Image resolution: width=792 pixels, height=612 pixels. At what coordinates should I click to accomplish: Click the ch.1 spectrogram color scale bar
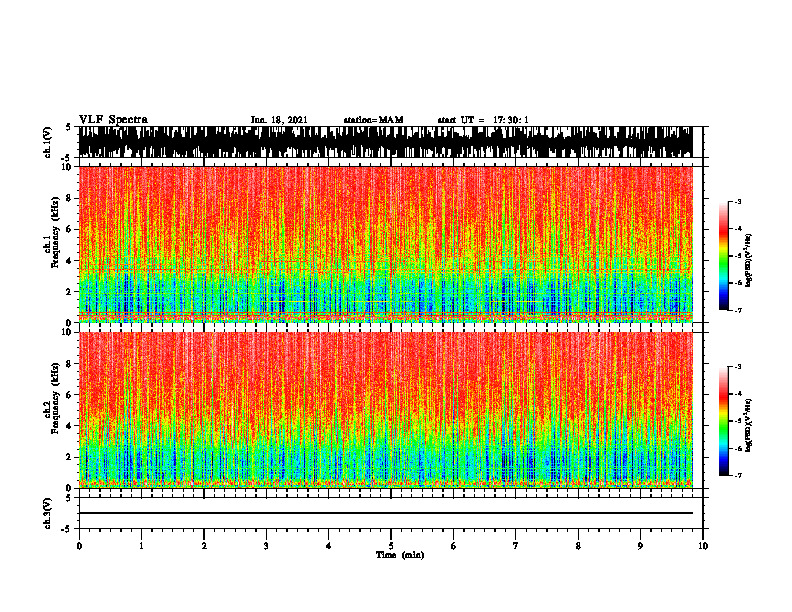723,256
